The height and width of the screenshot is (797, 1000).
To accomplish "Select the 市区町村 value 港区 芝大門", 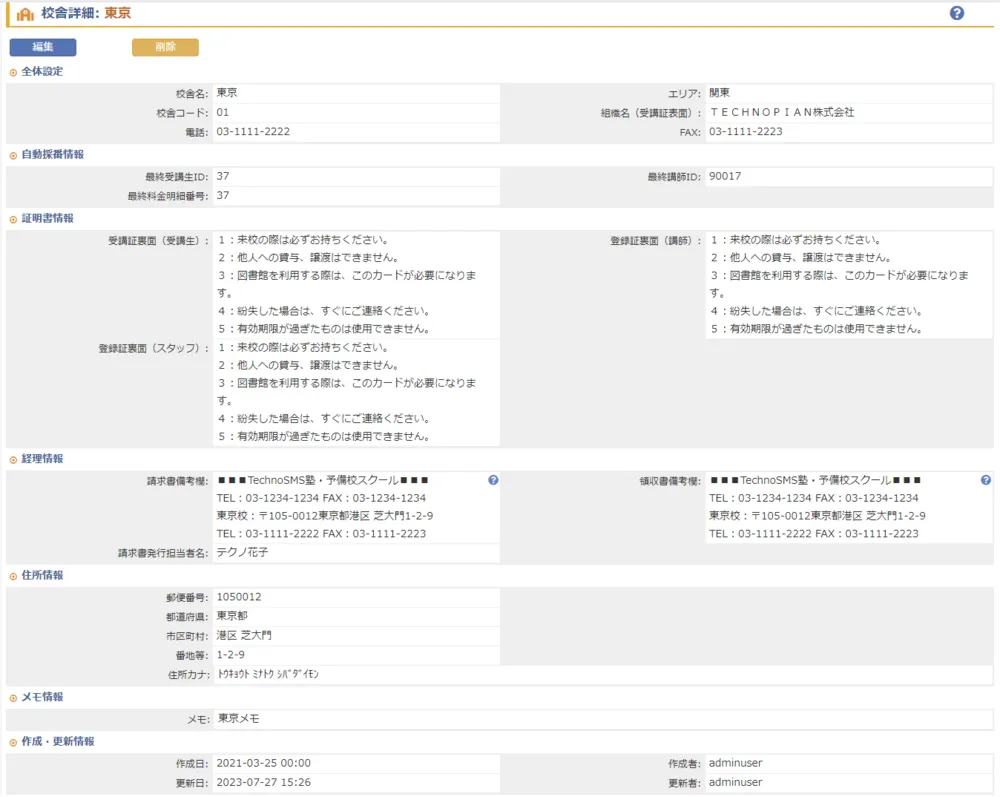I will tap(244, 636).
